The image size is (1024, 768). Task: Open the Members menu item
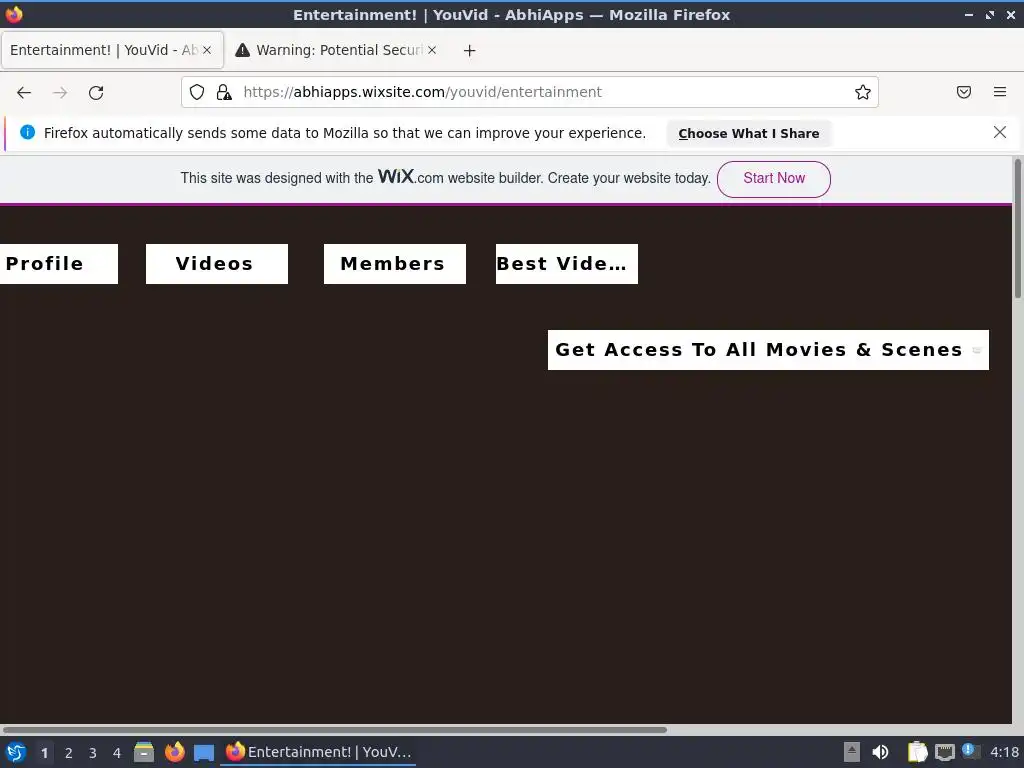[x=394, y=264]
